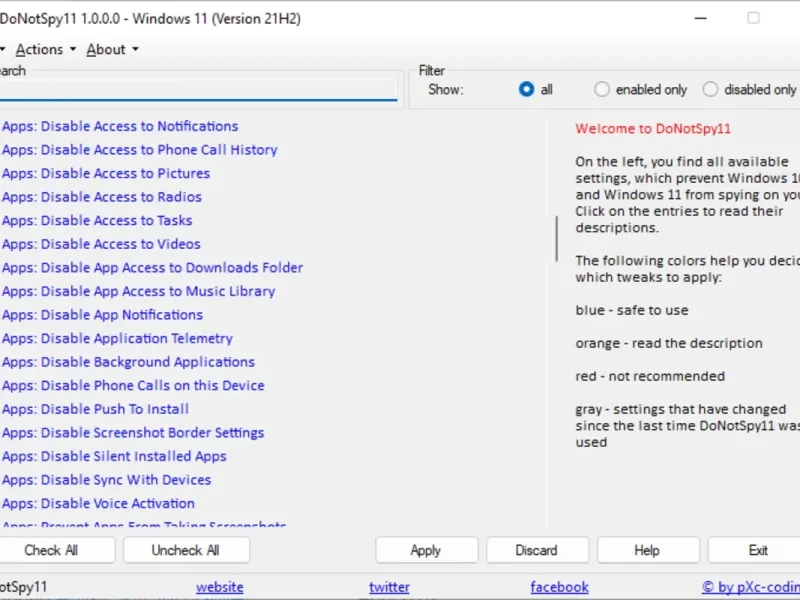The width and height of the screenshot is (800, 600).
Task: Select 'Apps: Disable App Access to Downloads Folder'
Action: (x=153, y=267)
